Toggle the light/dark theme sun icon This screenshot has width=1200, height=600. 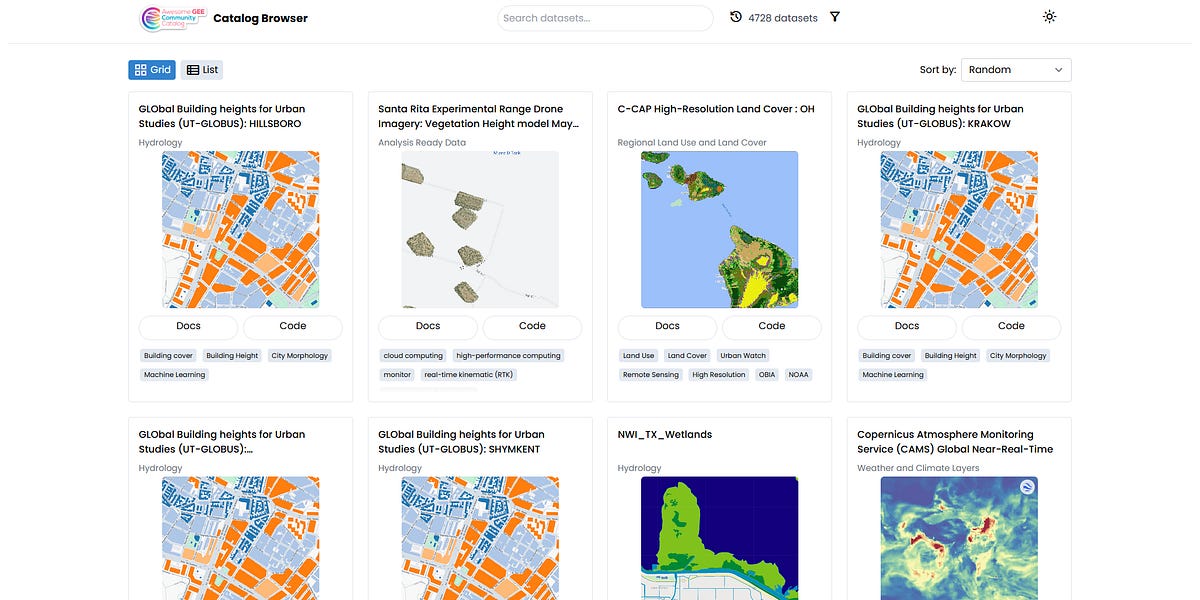click(1049, 17)
